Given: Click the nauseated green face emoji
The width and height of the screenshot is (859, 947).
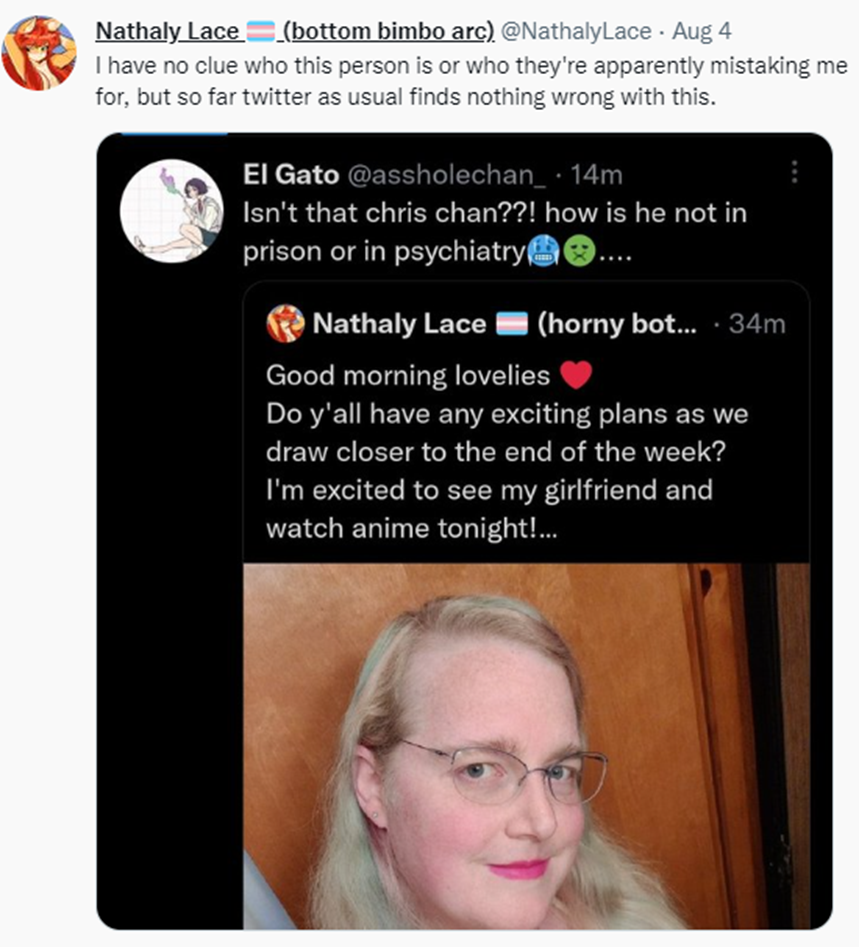Looking at the screenshot, I should tap(579, 251).
